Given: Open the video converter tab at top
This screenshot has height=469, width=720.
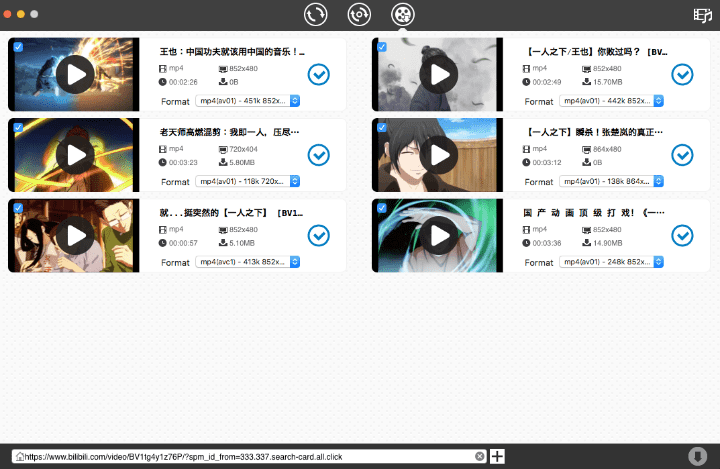Looking at the screenshot, I should pos(316,15).
